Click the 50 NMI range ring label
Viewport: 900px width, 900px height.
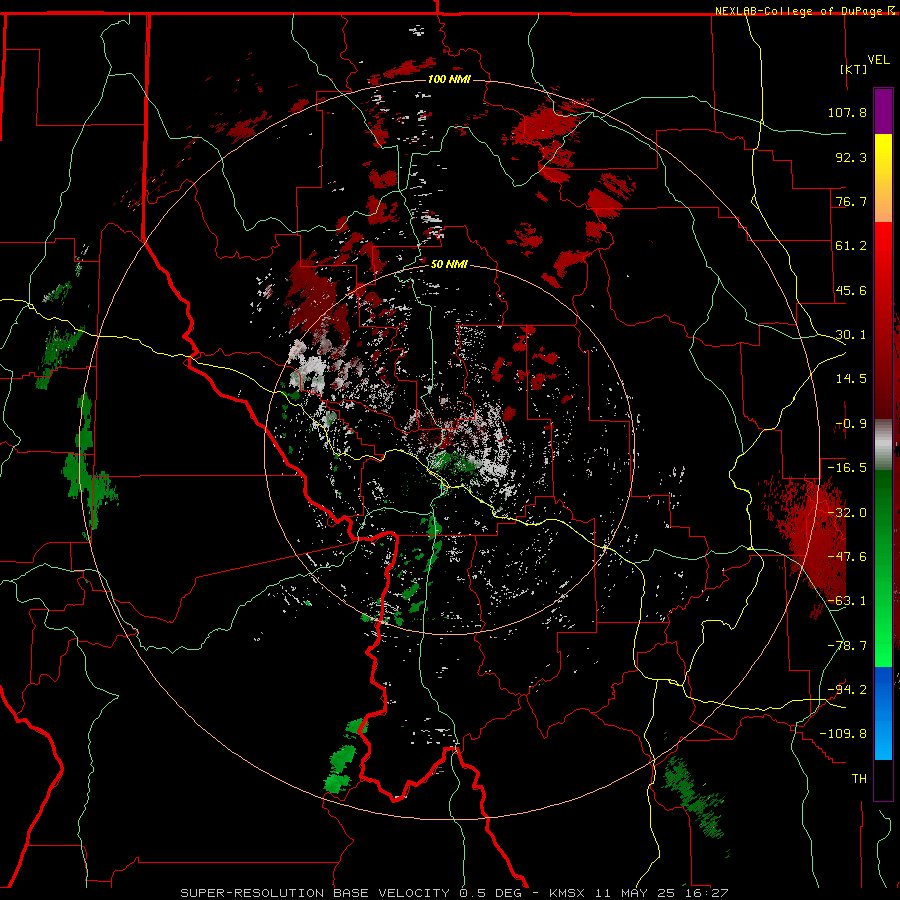click(x=449, y=264)
